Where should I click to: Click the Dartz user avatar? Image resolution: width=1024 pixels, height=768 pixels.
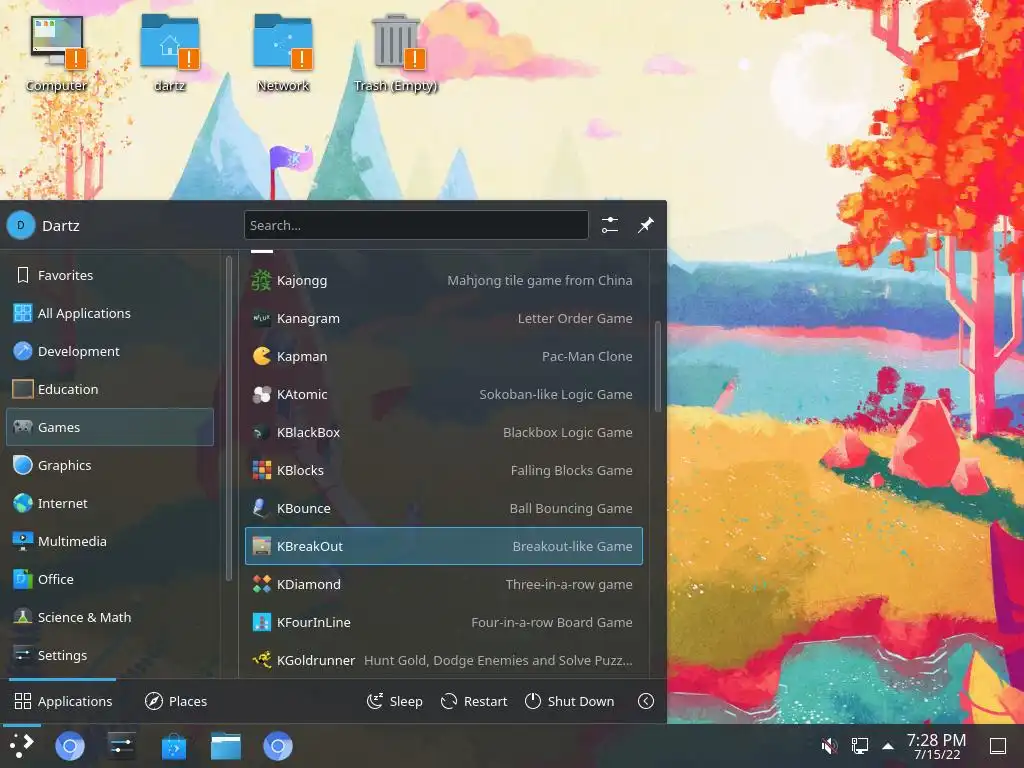point(21,225)
